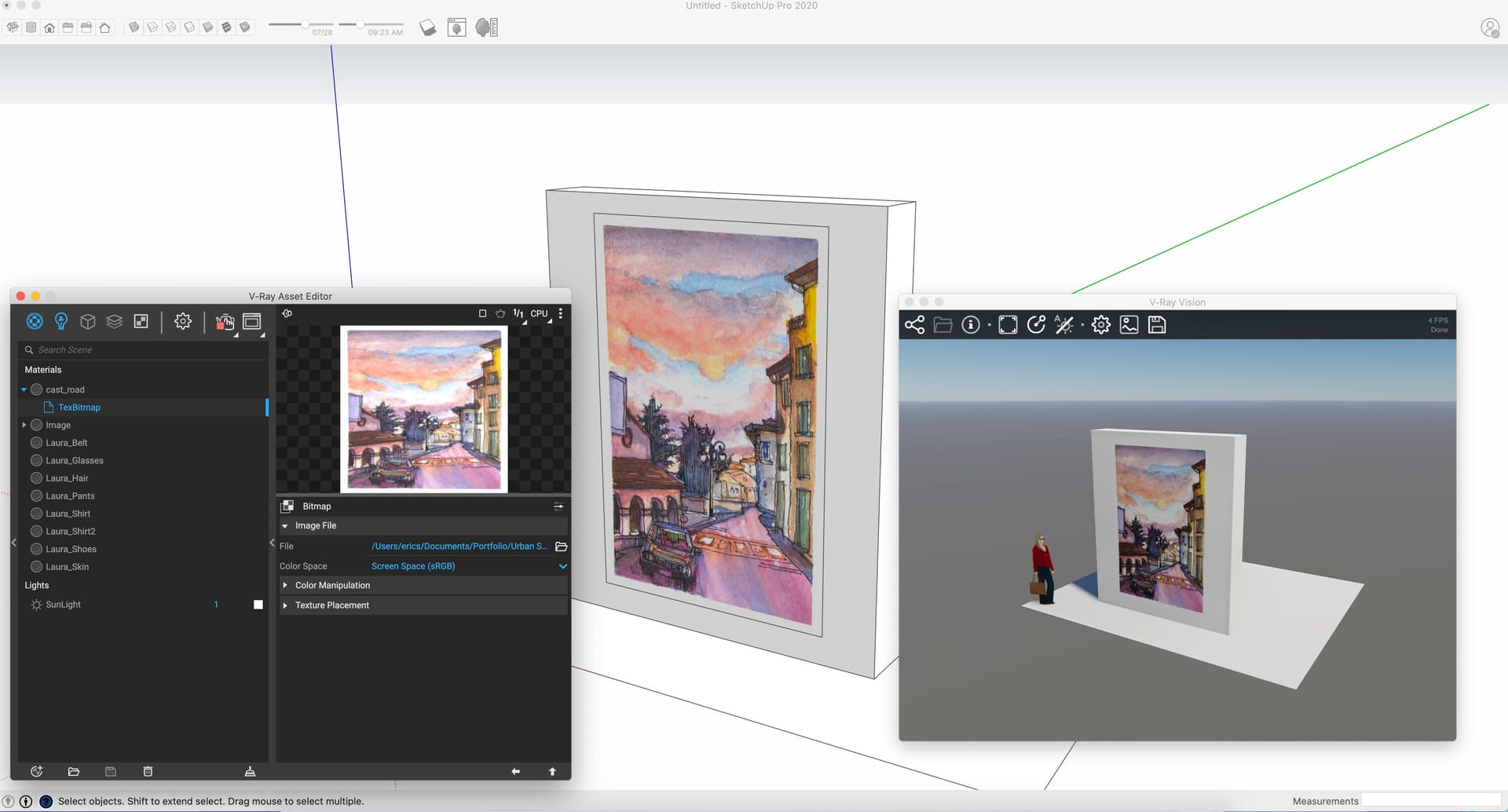Collapse the cast_road material tree
Screen dimensions: 1508x812
coord(24,390)
